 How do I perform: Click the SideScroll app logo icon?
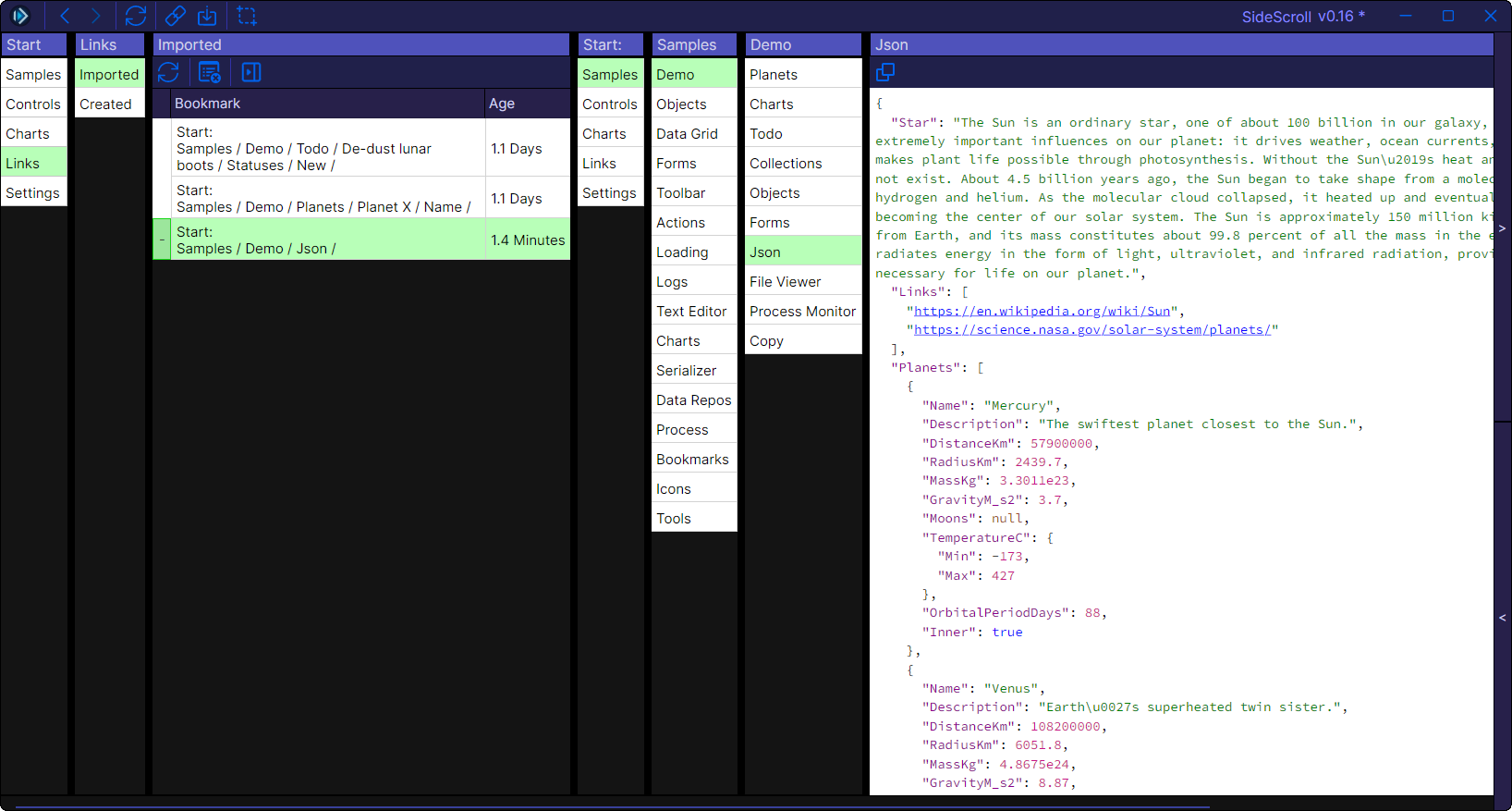(20, 16)
